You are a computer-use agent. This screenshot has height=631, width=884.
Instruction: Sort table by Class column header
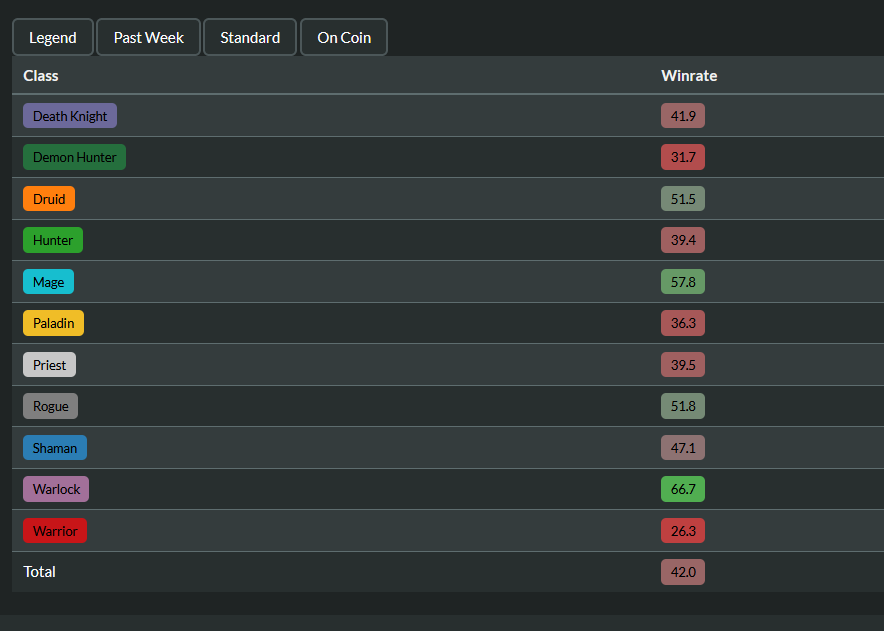tap(41, 76)
